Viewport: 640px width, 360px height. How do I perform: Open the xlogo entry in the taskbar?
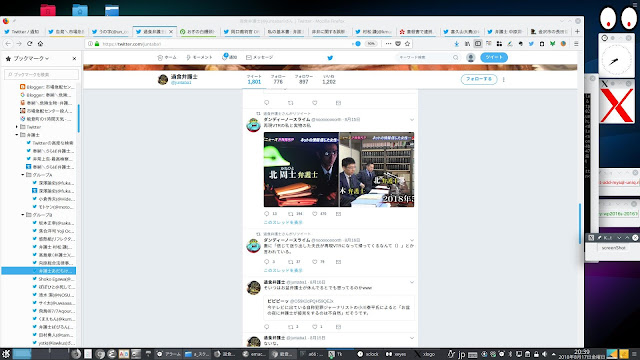coord(424,354)
